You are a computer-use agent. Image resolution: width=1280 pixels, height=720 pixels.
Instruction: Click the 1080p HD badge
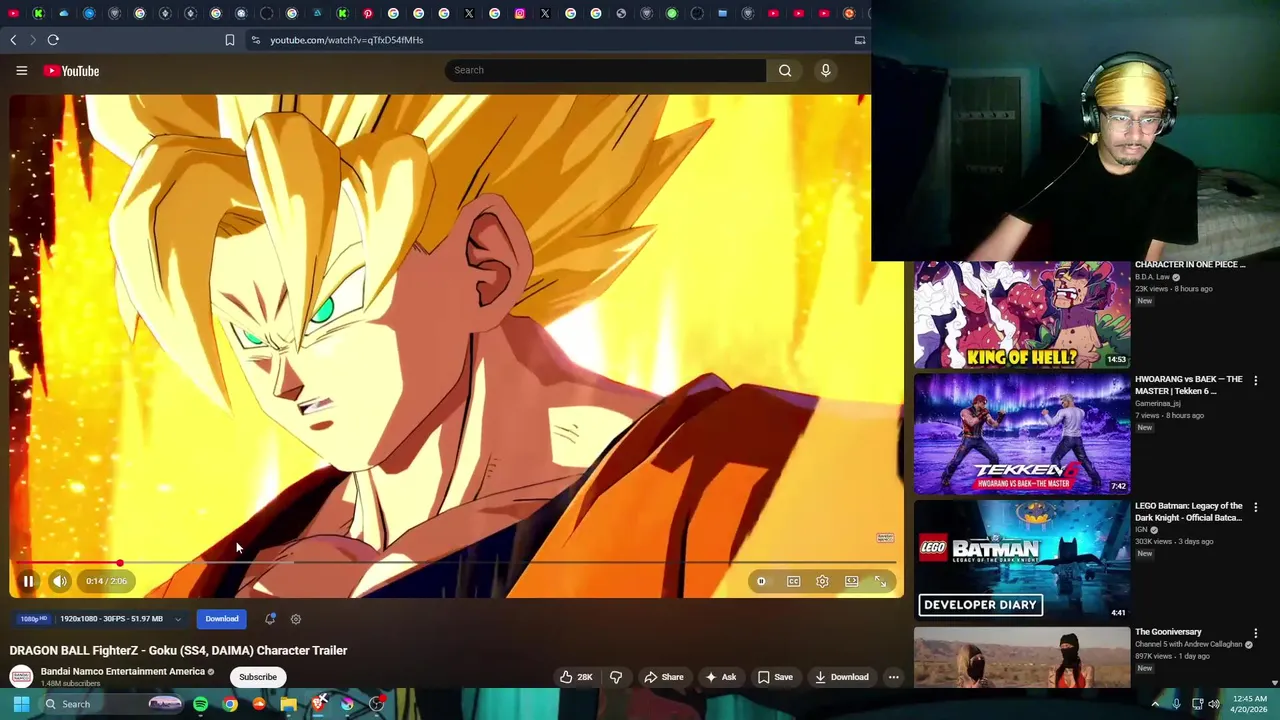[x=34, y=619]
